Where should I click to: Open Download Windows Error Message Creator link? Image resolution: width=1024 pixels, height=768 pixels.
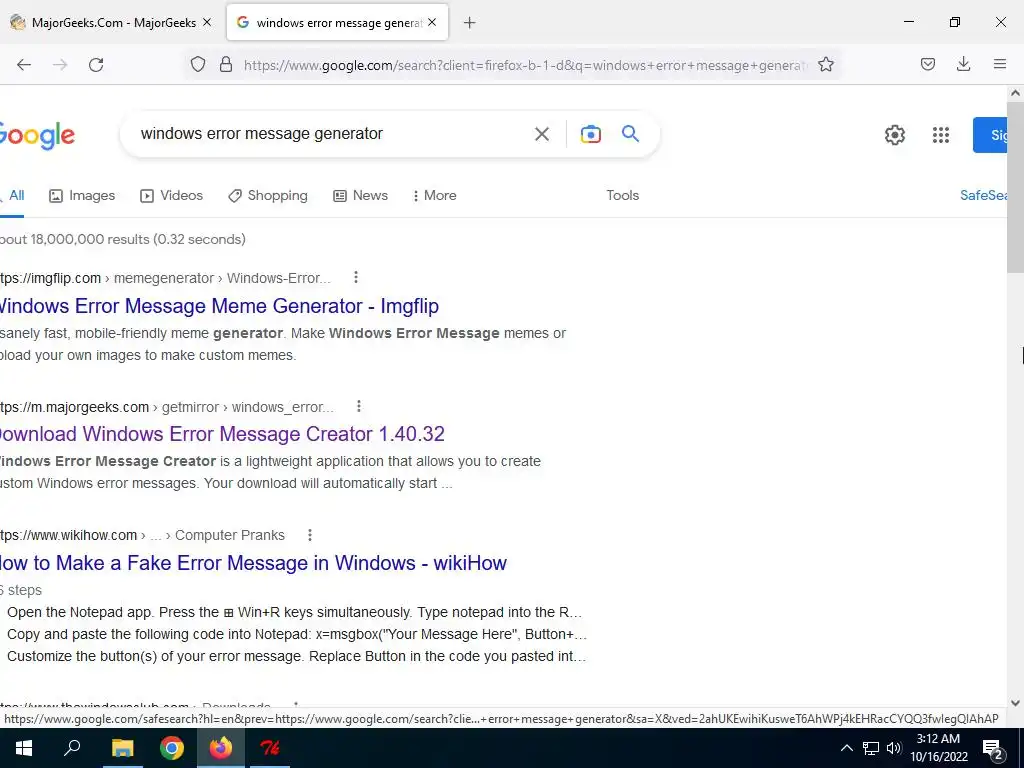coord(222,434)
